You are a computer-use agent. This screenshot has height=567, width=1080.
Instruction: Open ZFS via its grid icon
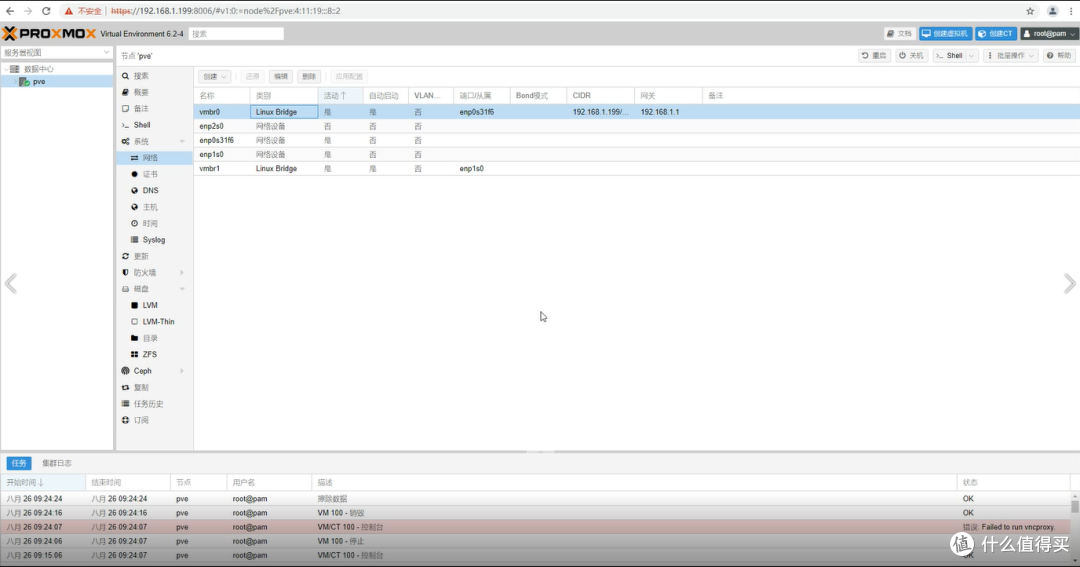(x=134, y=355)
